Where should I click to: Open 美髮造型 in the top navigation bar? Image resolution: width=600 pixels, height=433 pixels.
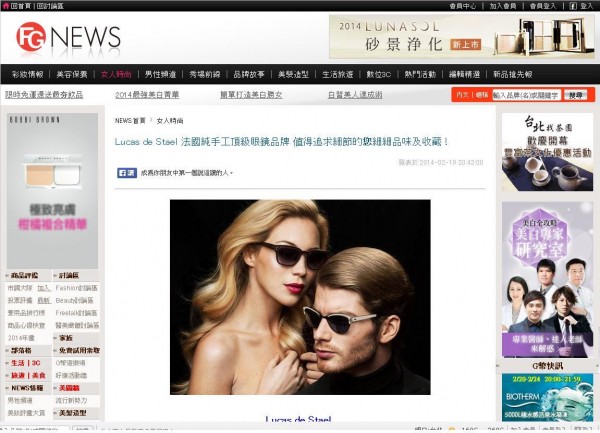pos(293,74)
